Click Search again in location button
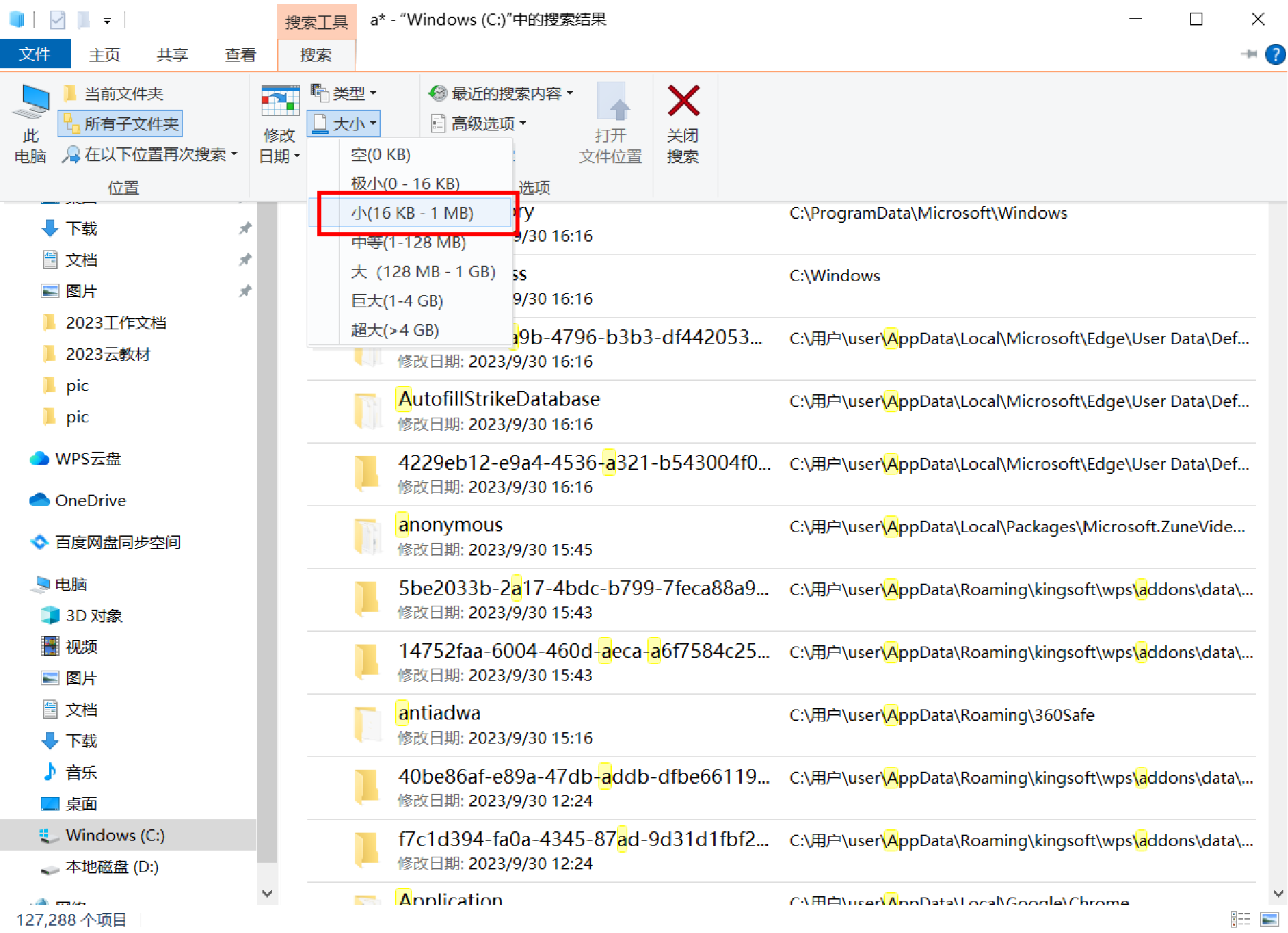Viewport: 1288px width, 933px height. point(151,155)
